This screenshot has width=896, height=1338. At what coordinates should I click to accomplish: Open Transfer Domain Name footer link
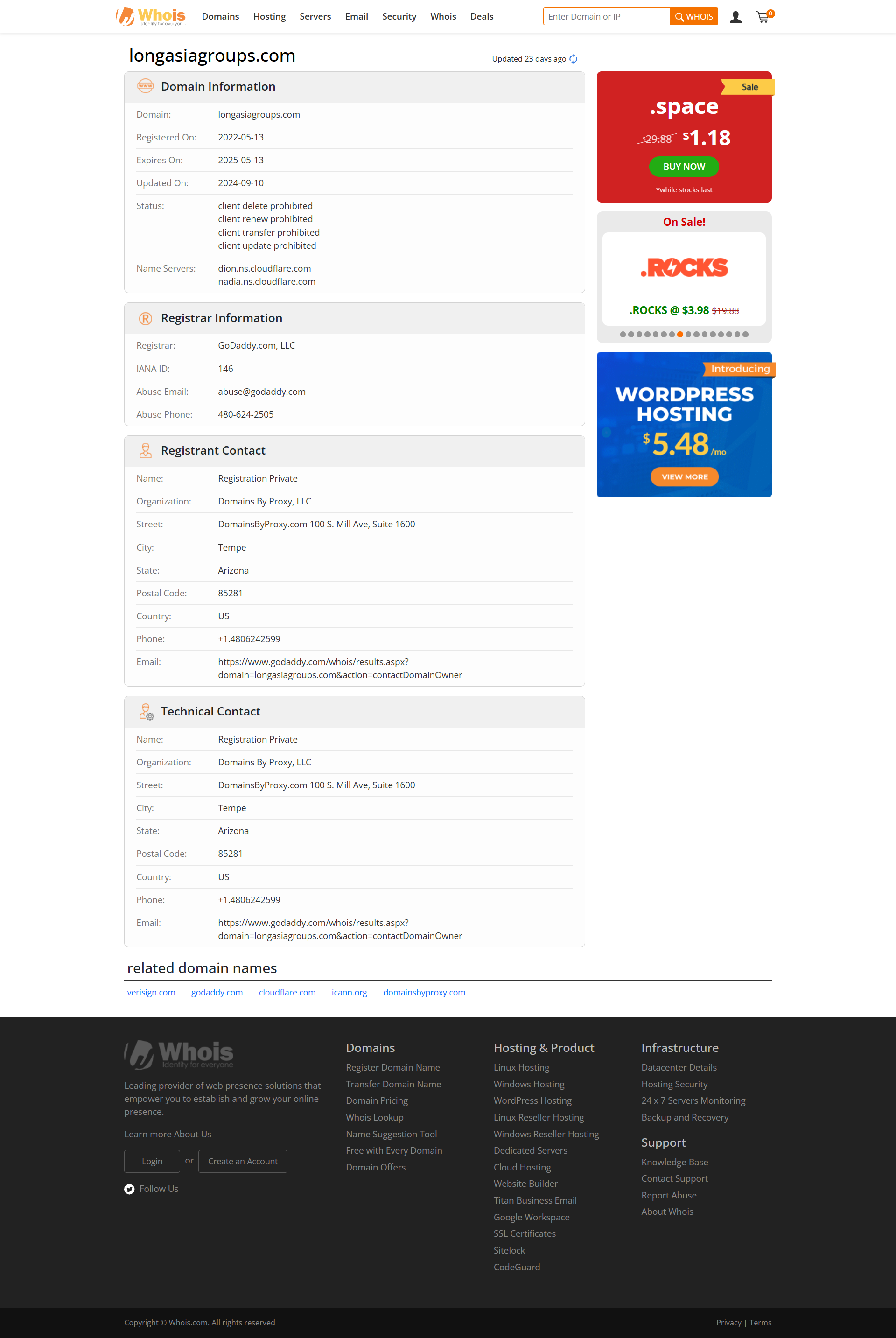(394, 1084)
